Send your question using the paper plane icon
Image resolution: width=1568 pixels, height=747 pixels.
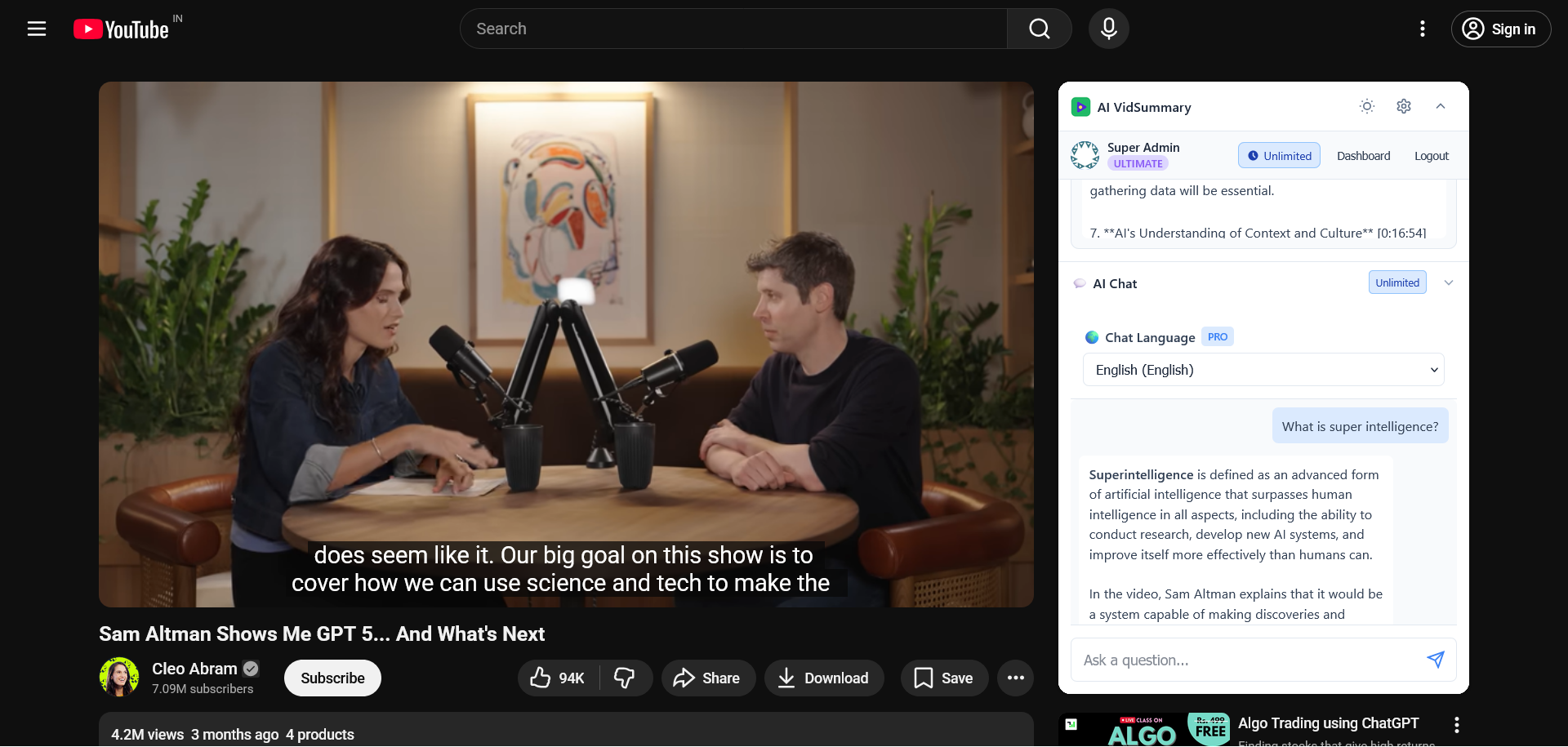[x=1436, y=660]
